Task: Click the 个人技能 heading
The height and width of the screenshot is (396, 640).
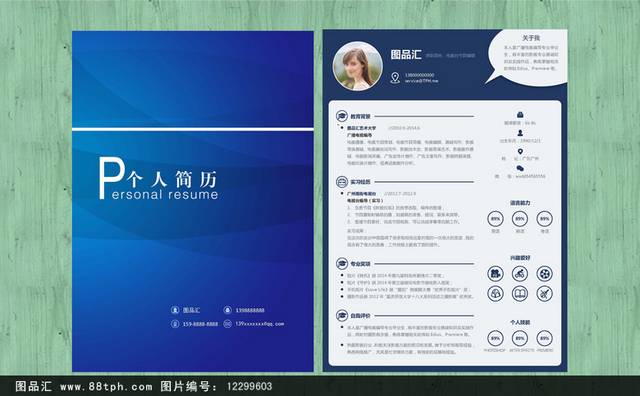Action: [520, 322]
